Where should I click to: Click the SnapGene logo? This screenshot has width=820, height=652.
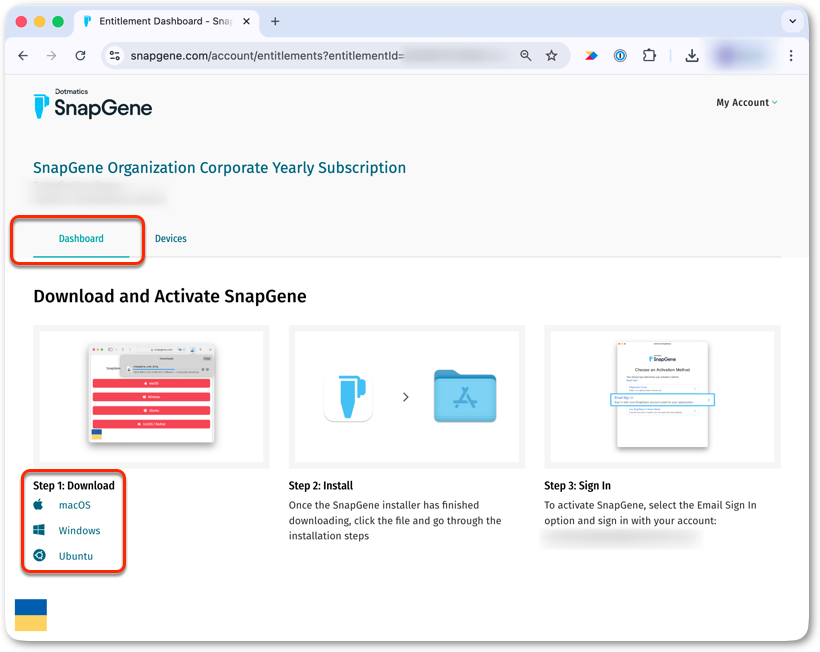point(93,104)
